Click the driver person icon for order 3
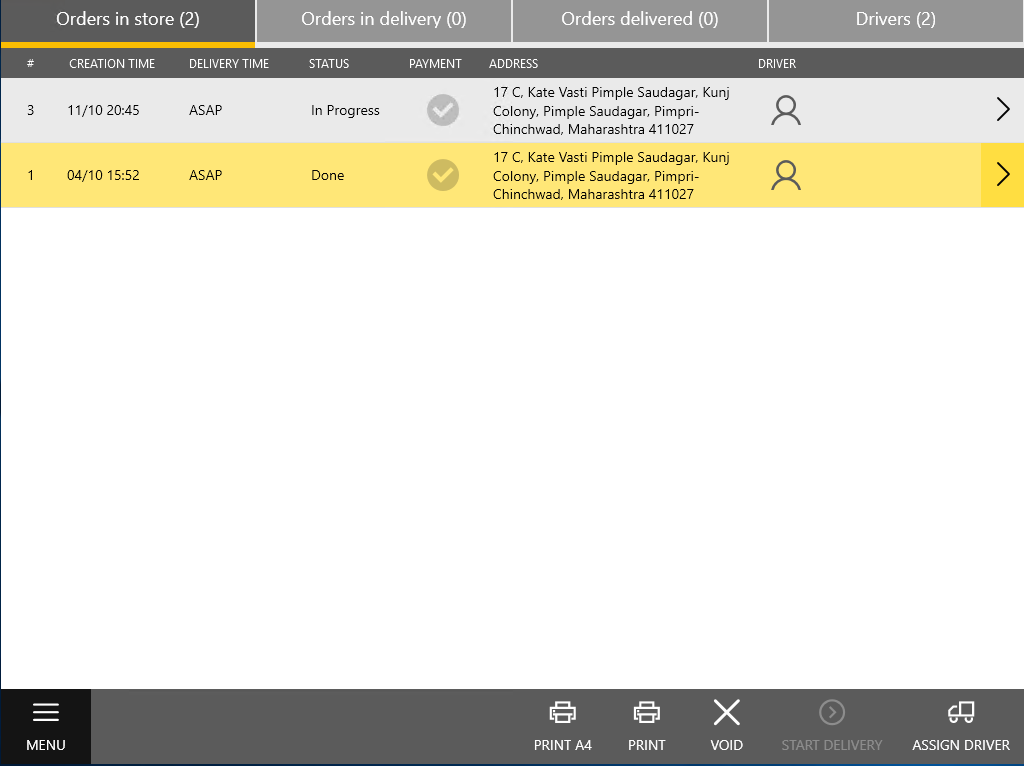 (x=786, y=110)
